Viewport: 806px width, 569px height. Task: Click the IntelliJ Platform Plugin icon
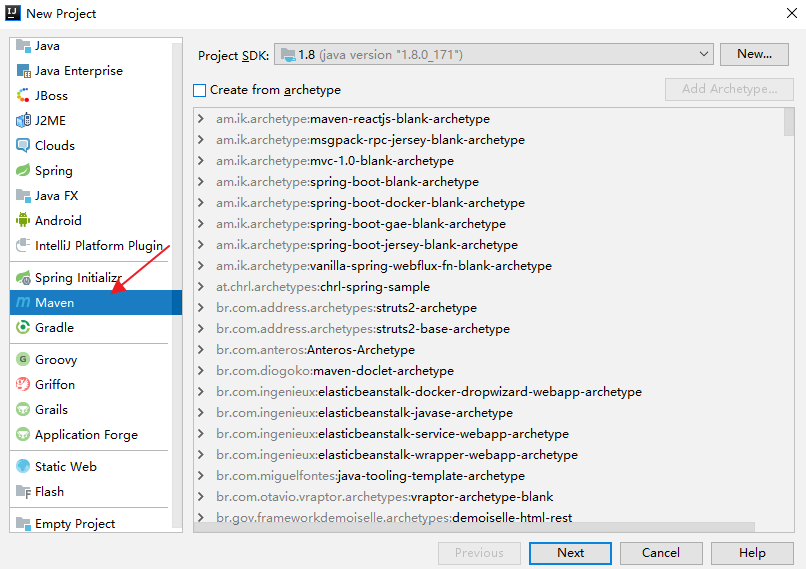23,246
